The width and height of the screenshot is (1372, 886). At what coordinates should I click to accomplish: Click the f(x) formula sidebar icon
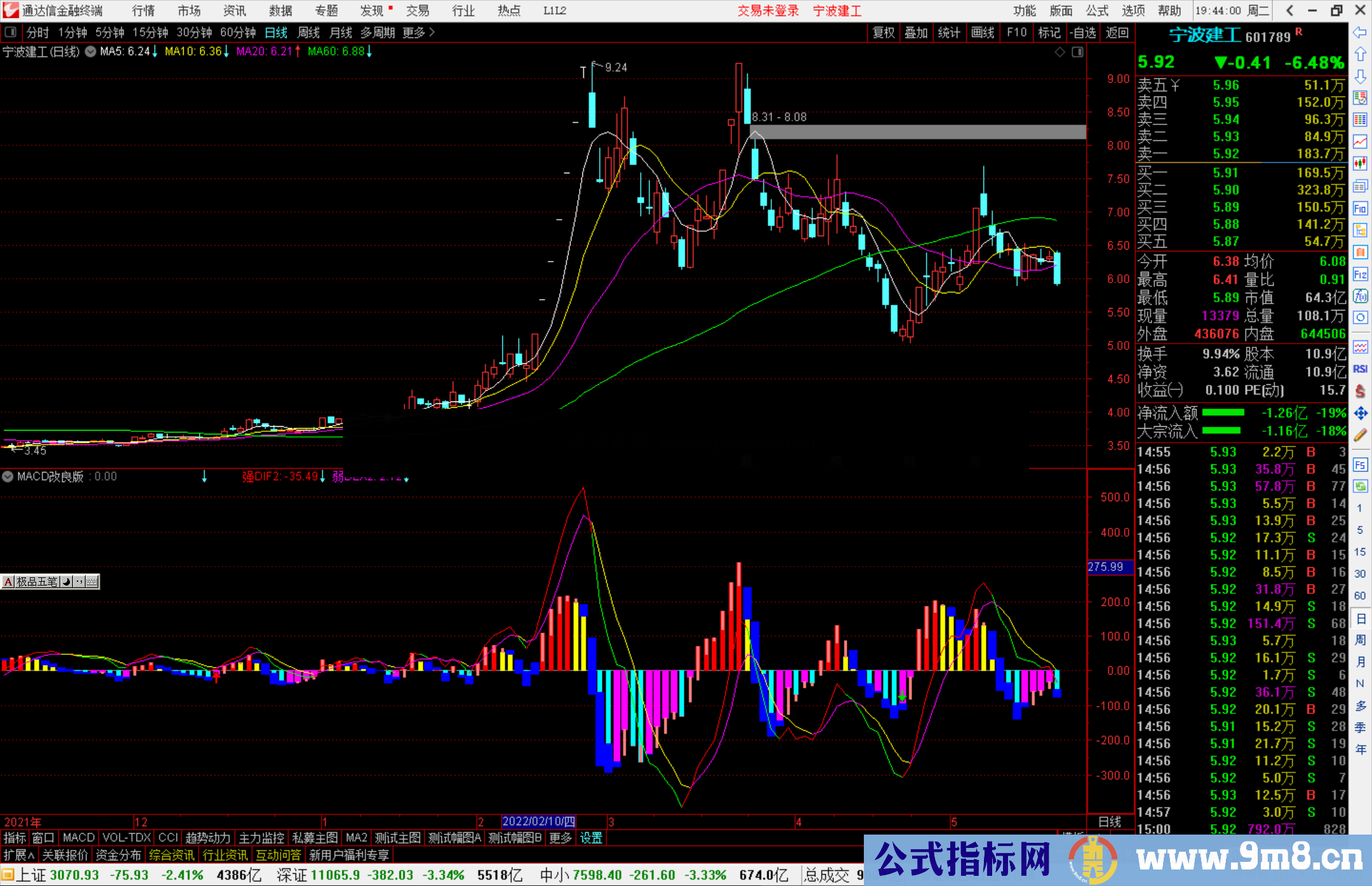click(x=1360, y=296)
